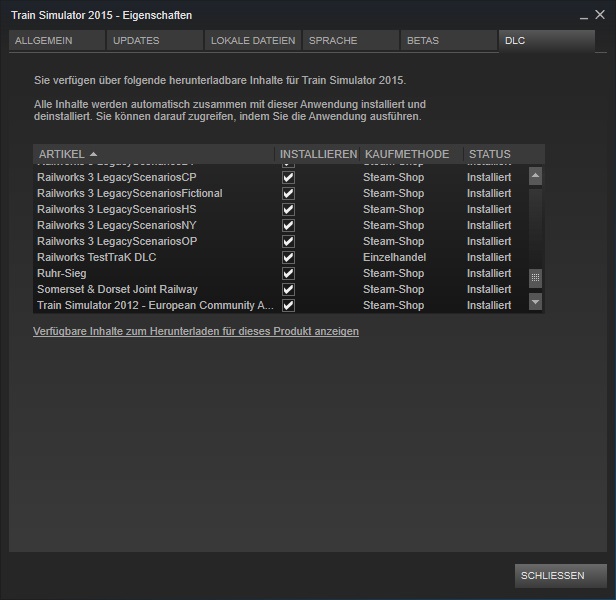Select Train Simulator 2012 European Community entry
The width and height of the screenshot is (616, 600).
click(x=280, y=305)
